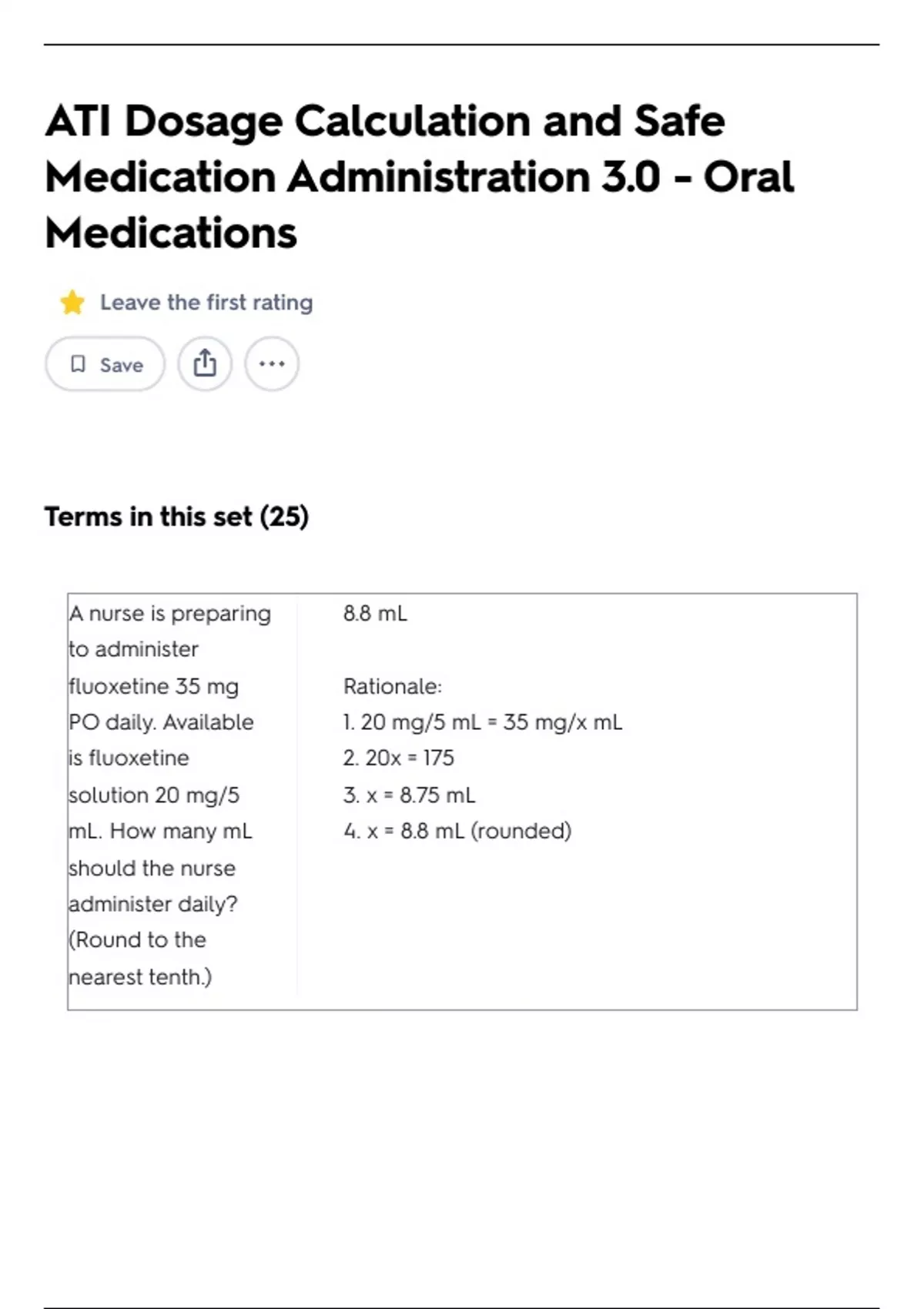Click the Save button label
The image size is (924, 1309).
pos(121,365)
